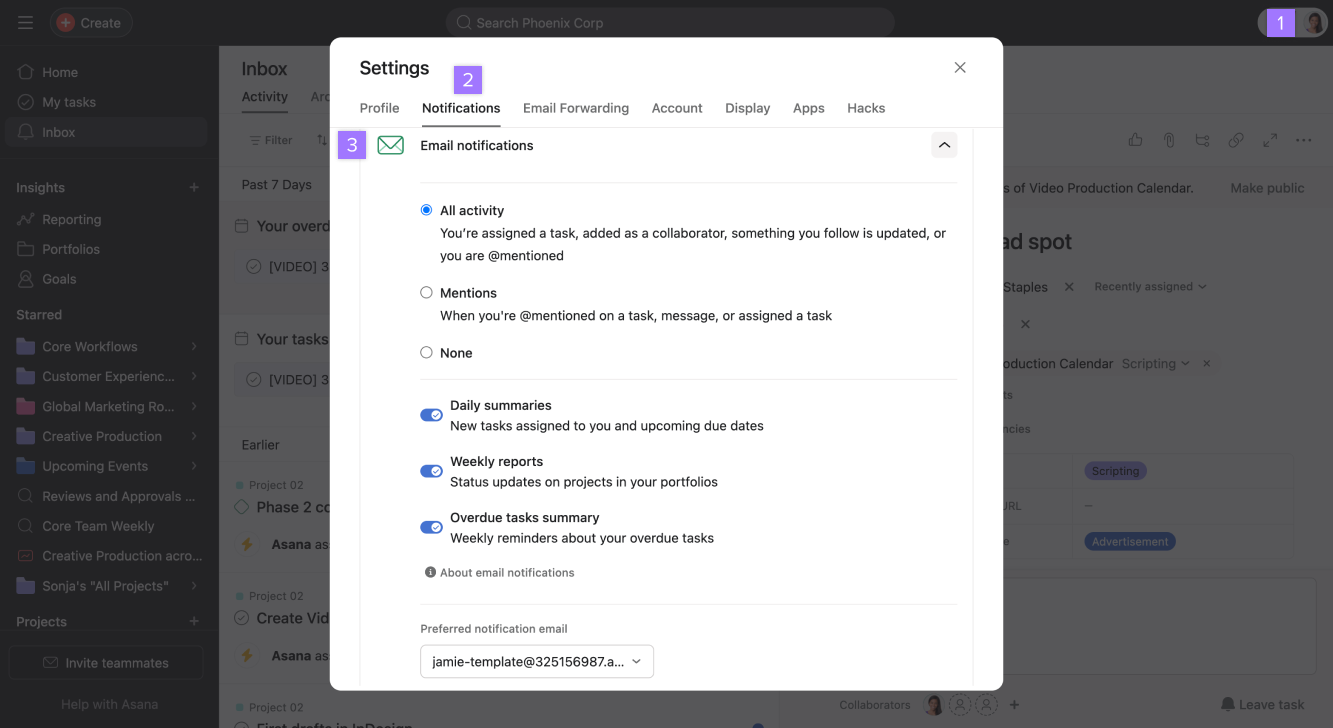This screenshot has width=1333, height=728.
Task: Turn off the Weekly reports toggle
Action: [430, 470]
